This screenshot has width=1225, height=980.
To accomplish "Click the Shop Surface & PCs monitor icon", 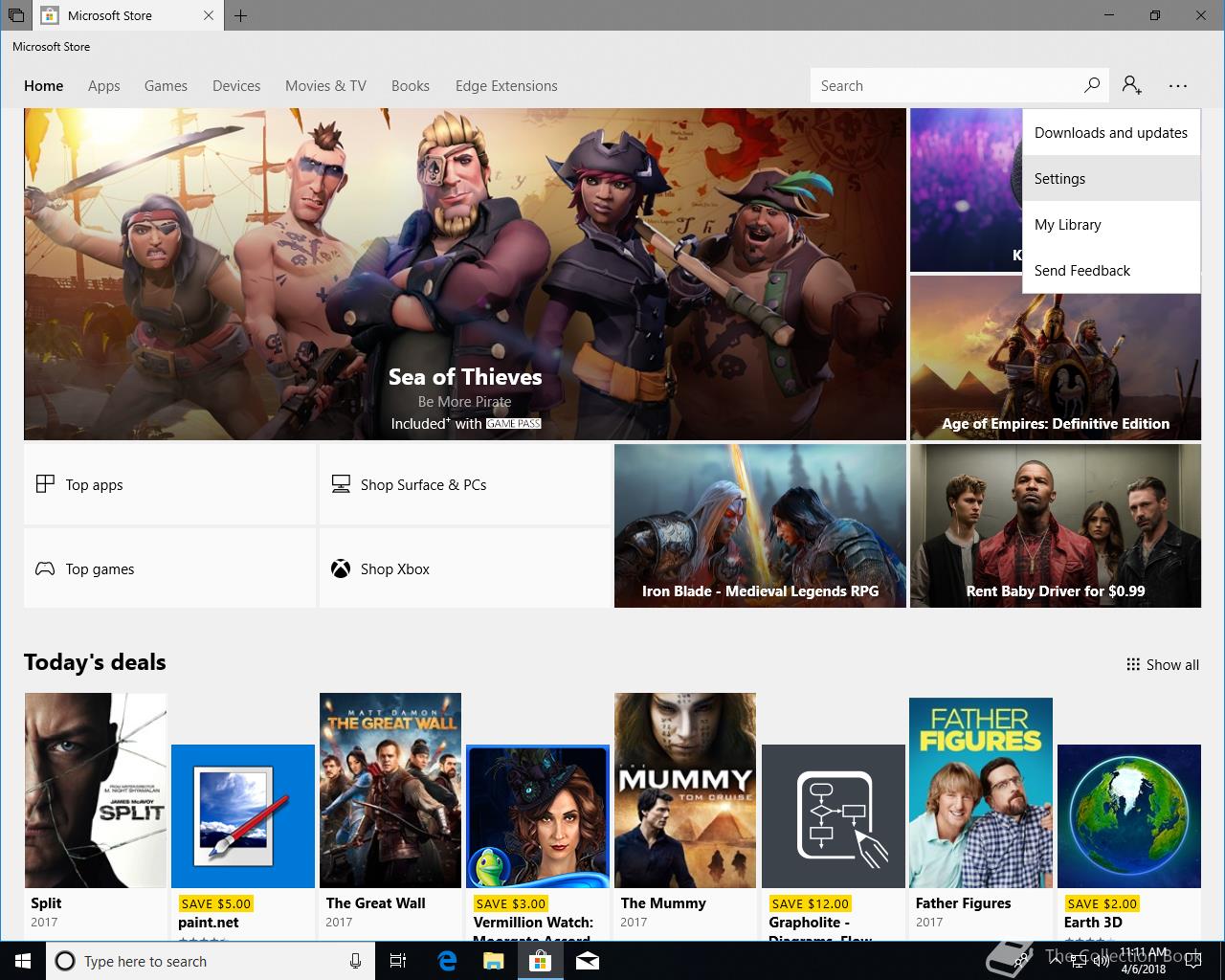I will point(341,484).
